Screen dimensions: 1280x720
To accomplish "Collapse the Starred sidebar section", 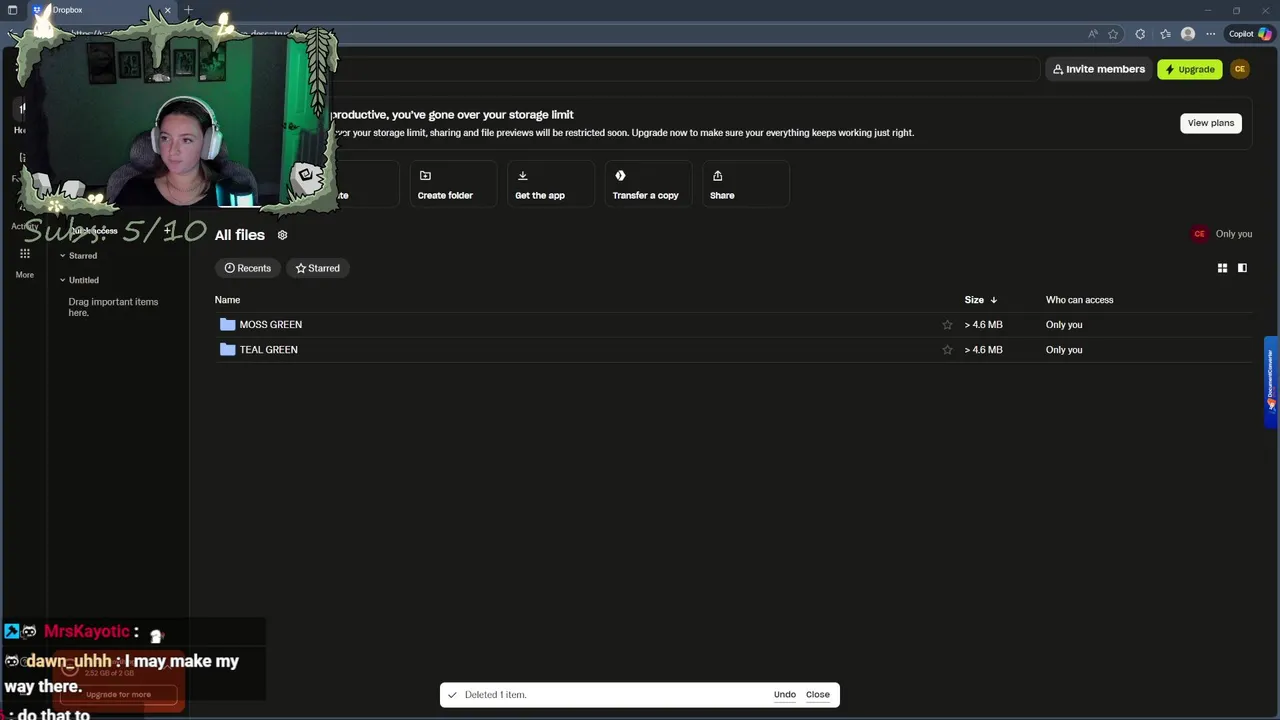I will [62, 256].
